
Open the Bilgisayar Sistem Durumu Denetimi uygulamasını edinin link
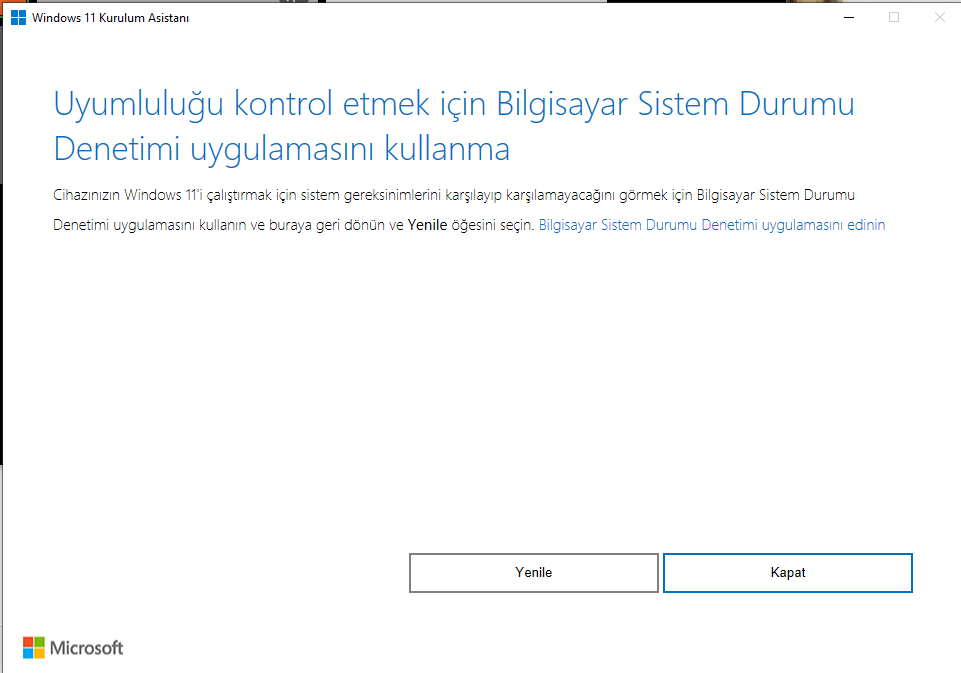712,225
